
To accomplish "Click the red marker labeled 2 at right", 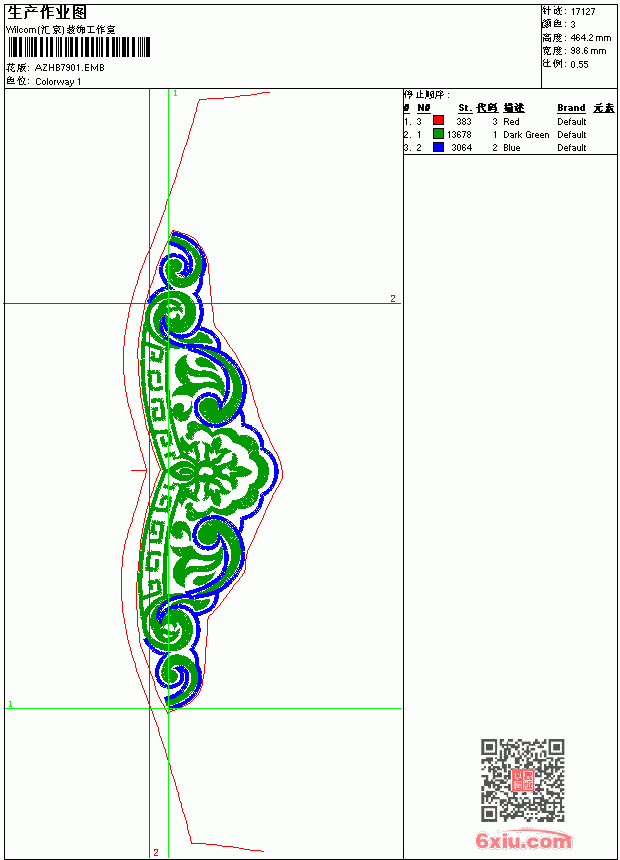I will pyautogui.click(x=393, y=298).
